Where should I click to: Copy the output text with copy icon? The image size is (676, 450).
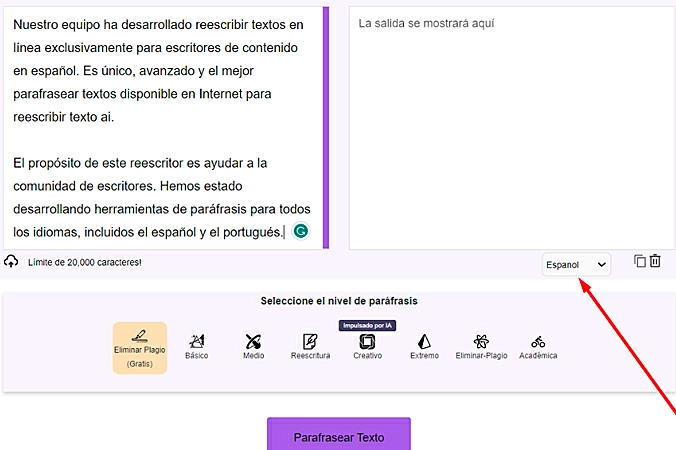[640, 261]
